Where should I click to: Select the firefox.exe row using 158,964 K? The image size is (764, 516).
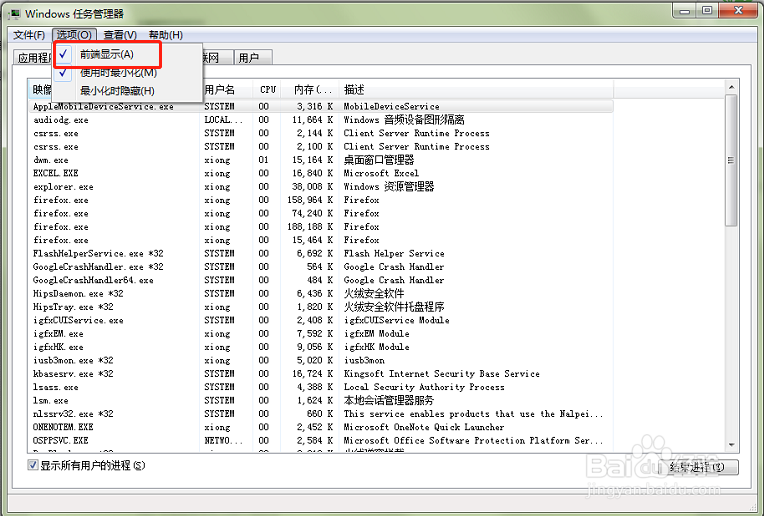[x=321, y=200]
